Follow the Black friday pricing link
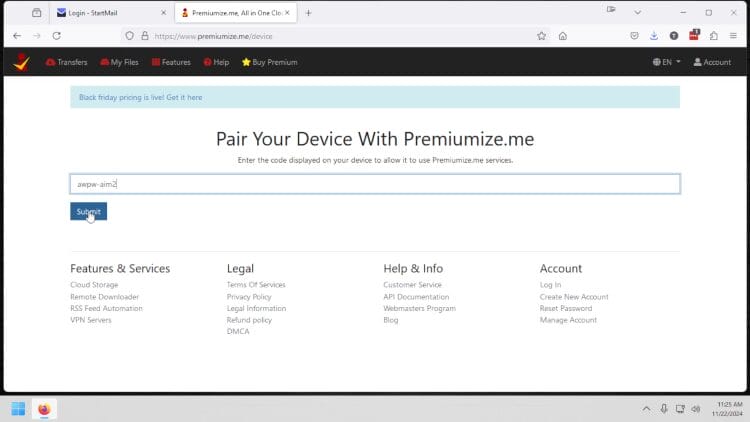Viewport: 750px width, 422px height. point(140,97)
